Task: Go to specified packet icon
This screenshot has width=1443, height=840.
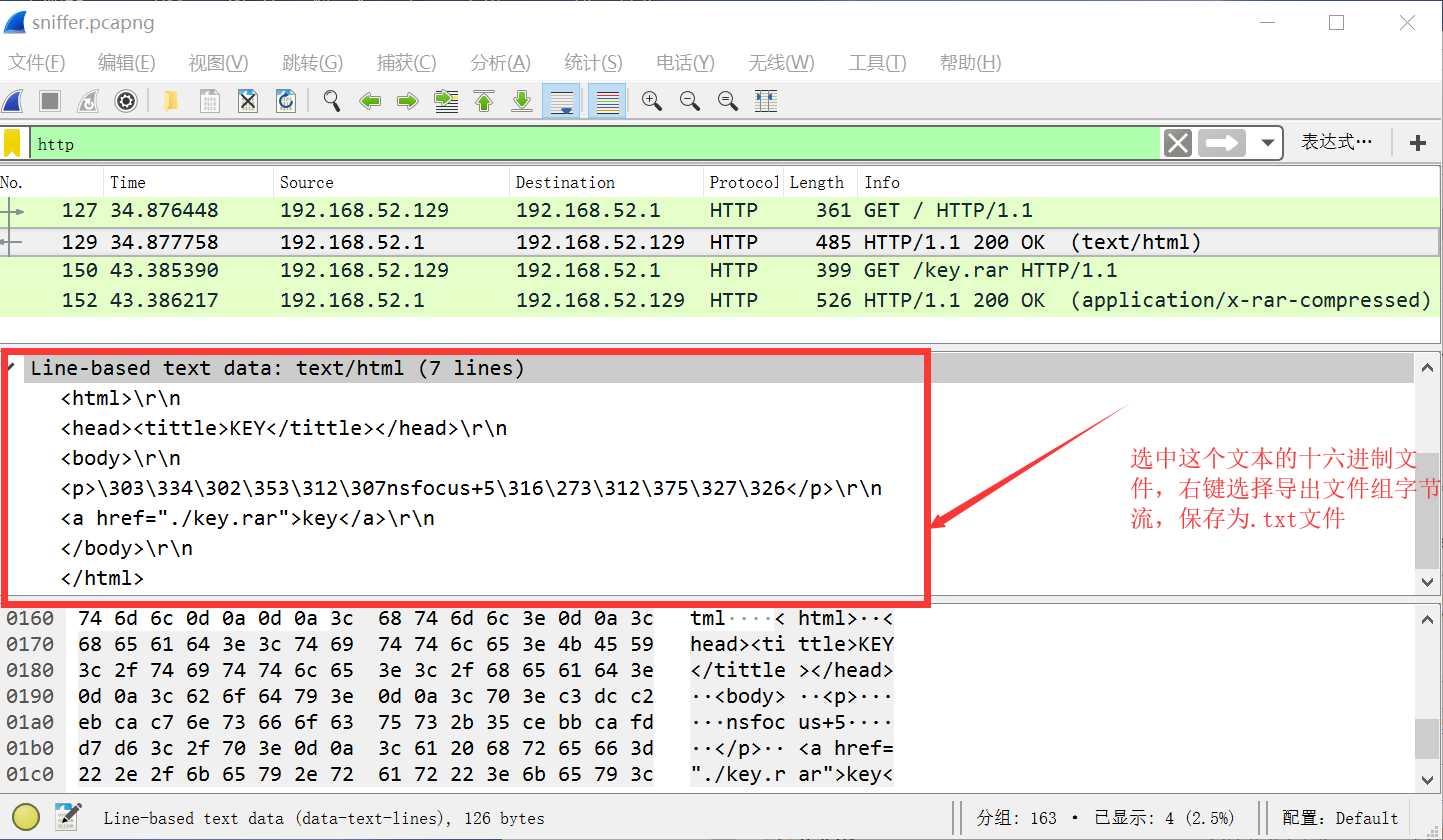Action: coord(446,101)
